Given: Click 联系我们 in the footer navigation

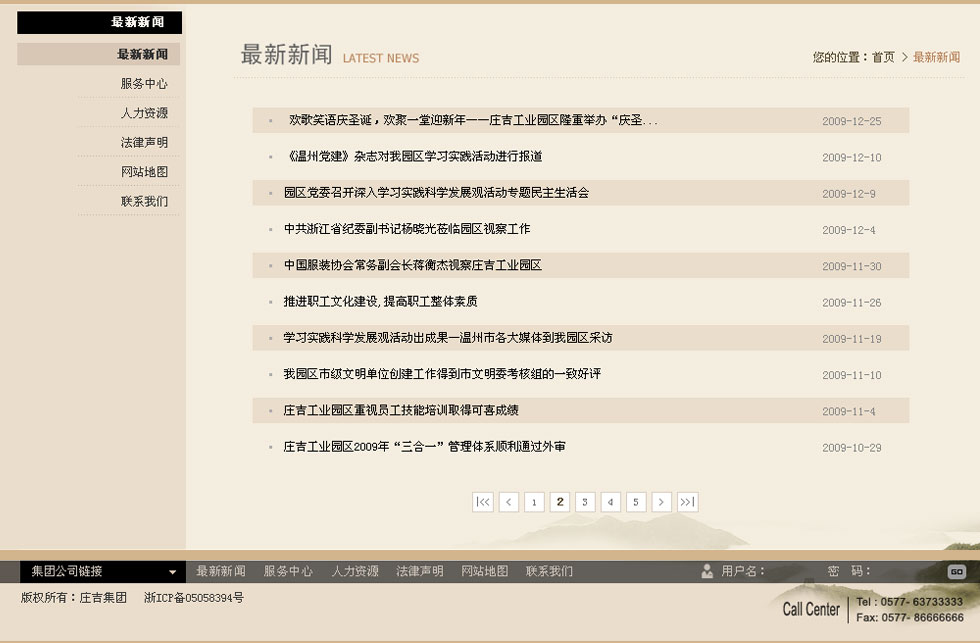Looking at the screenshot, I should tap(549, 571).
